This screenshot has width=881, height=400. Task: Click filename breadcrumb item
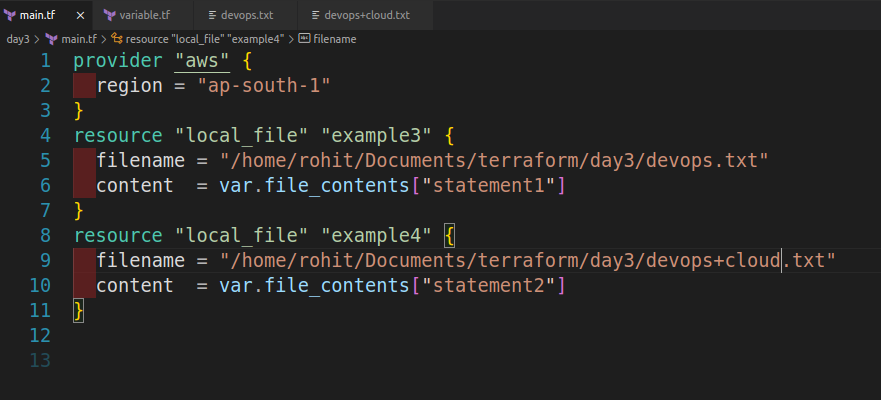[335, 39]
